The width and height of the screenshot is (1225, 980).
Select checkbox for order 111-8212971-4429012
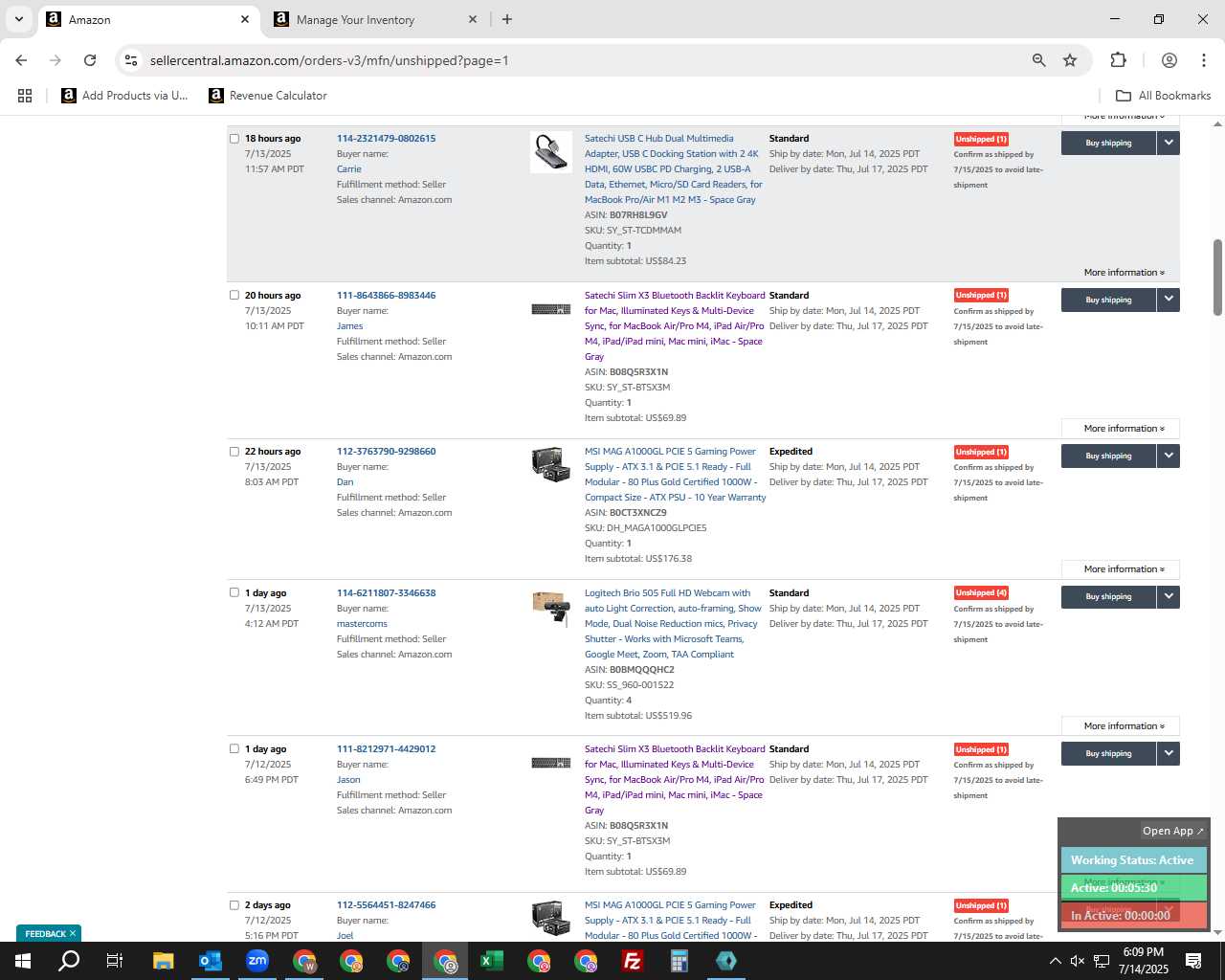(234, 748)
